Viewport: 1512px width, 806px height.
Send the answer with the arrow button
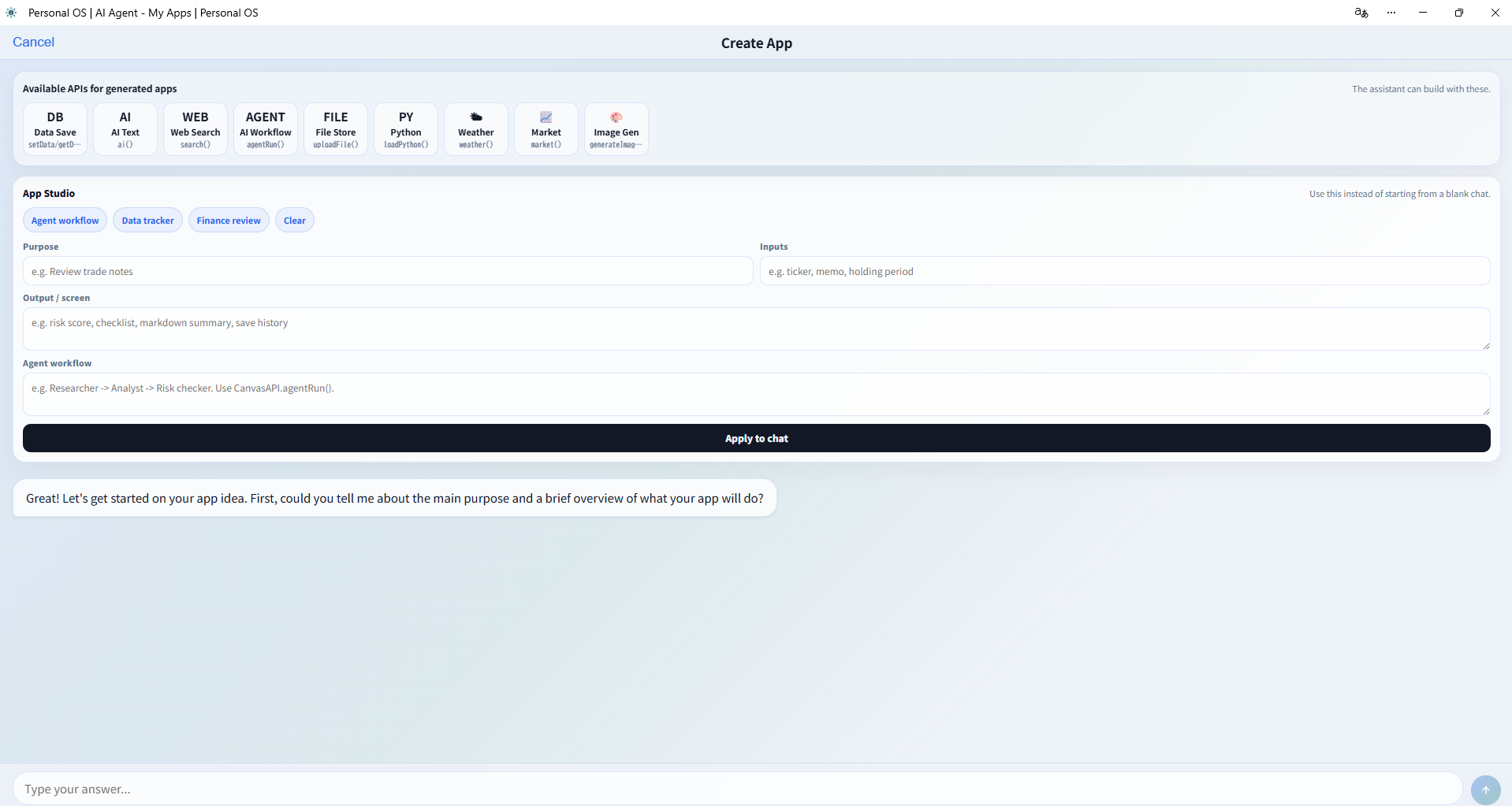click(x=1485, y=789)
